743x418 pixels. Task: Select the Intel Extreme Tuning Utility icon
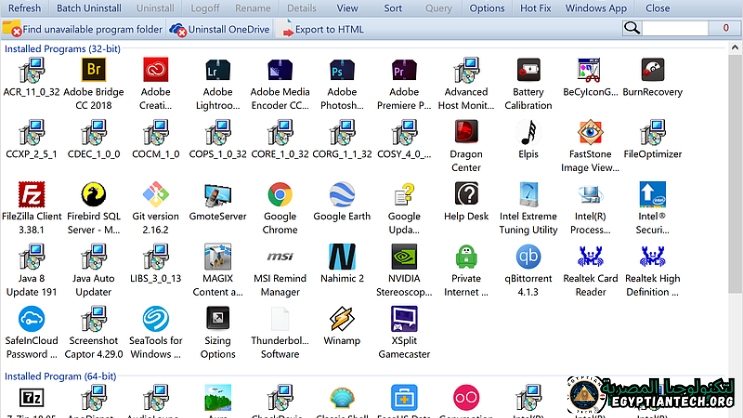coord(528,194)
